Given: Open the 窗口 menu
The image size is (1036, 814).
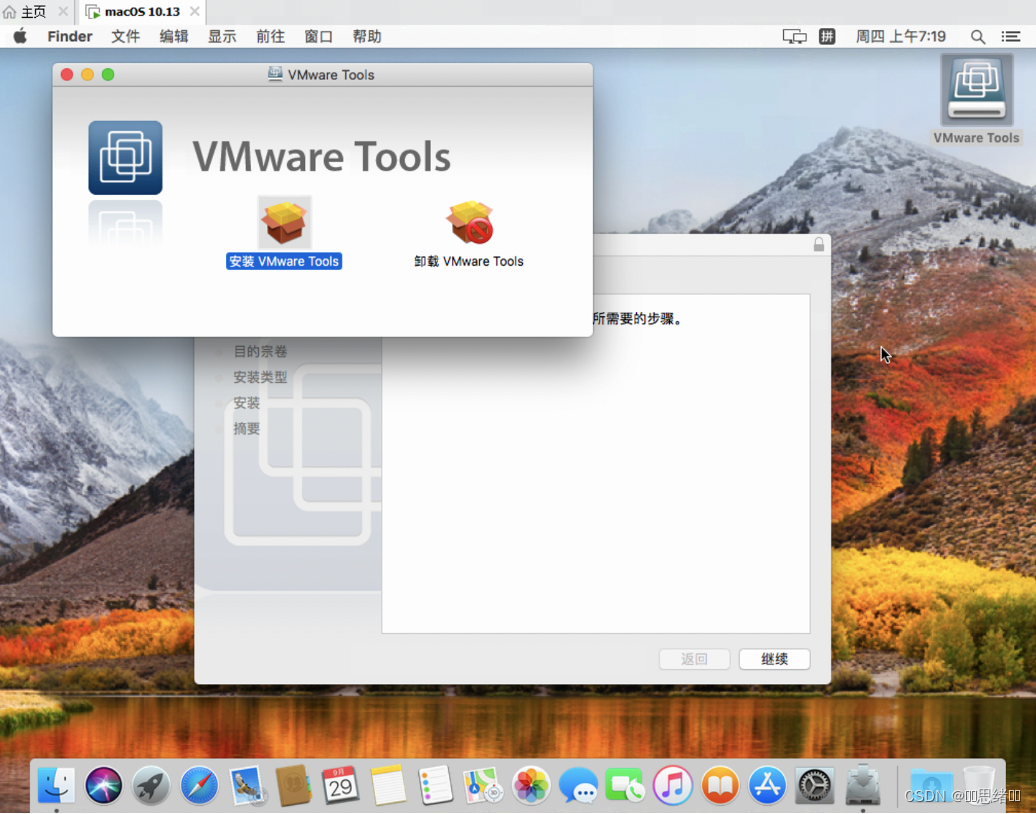Looking at the screenshot, I should point(318,36).
